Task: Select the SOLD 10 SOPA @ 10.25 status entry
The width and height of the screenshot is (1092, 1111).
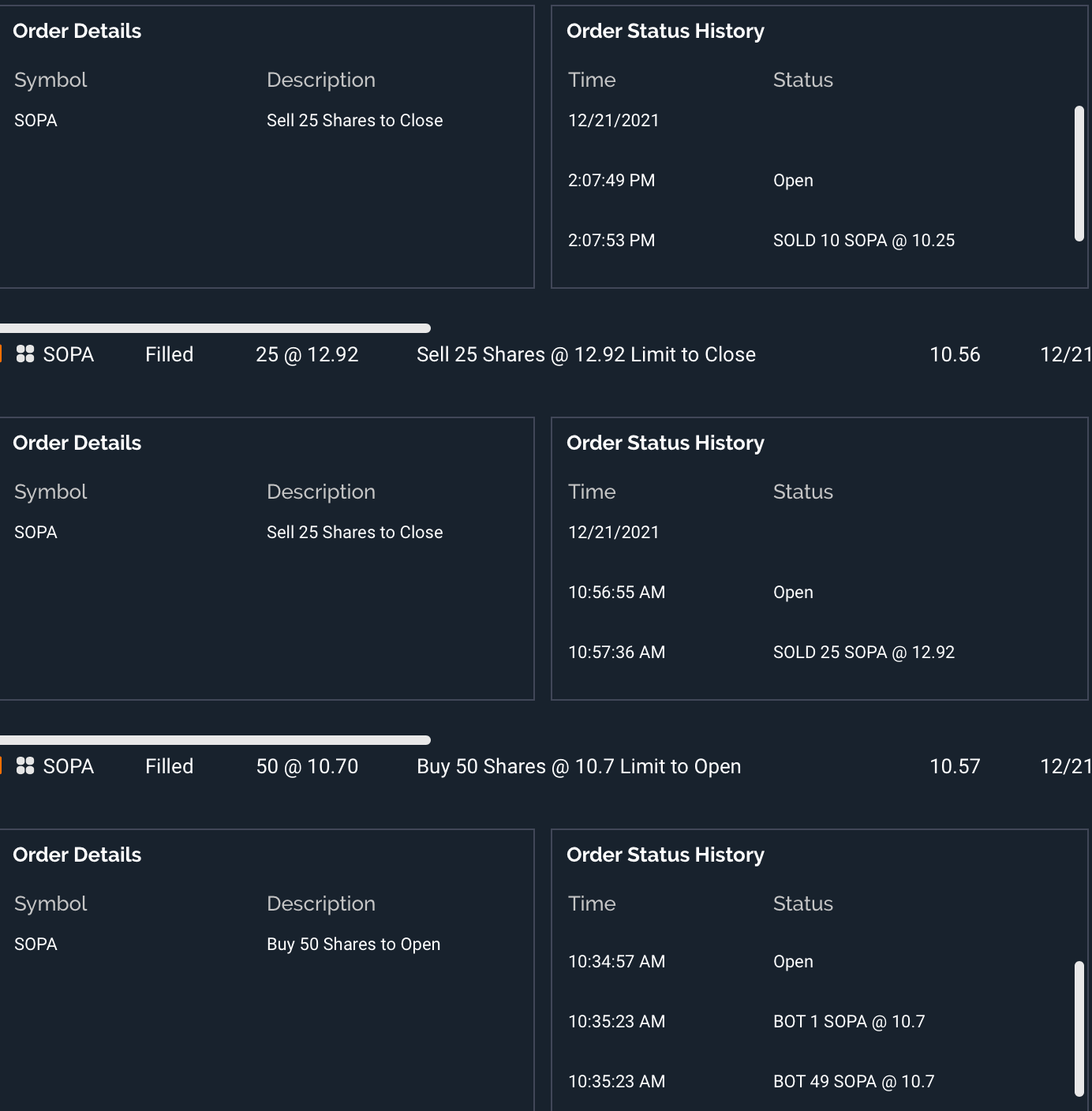Action: (x=864, y=241)
